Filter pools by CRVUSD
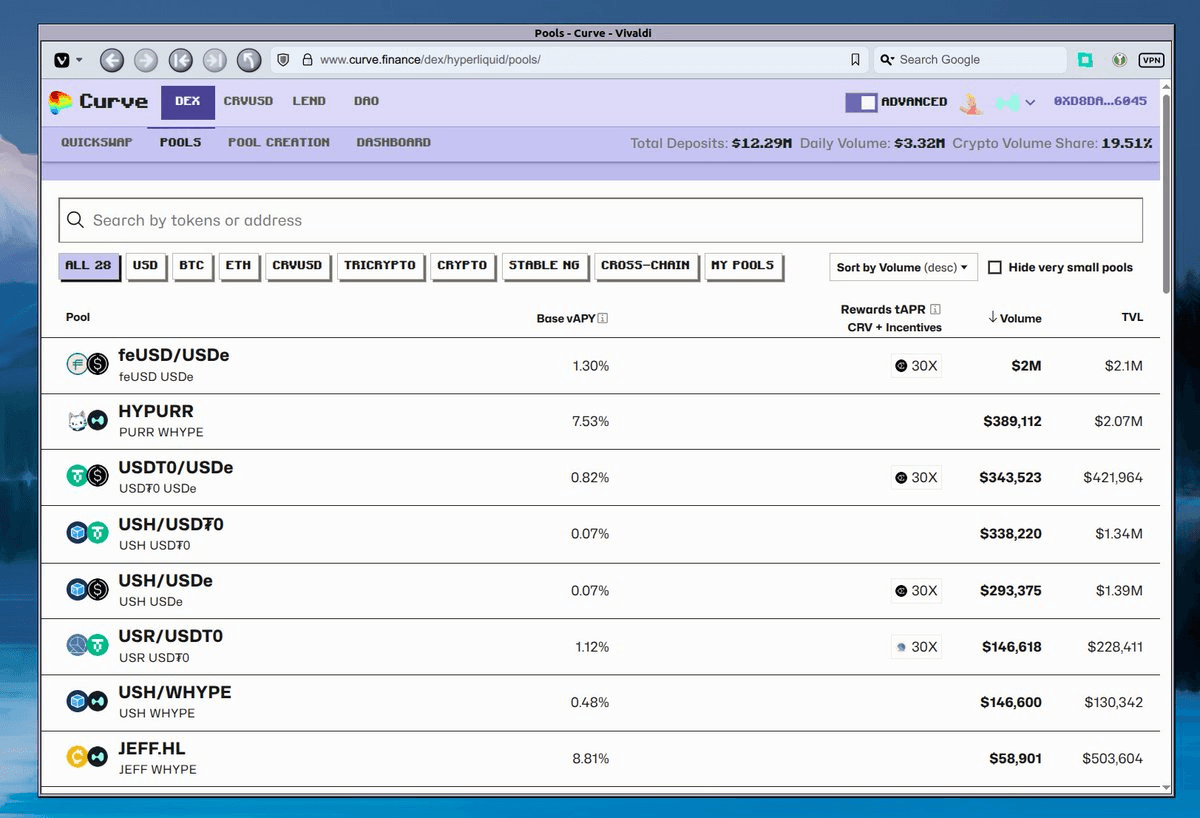The height and width of the screenshot is (818, 1200). [298, 266]
